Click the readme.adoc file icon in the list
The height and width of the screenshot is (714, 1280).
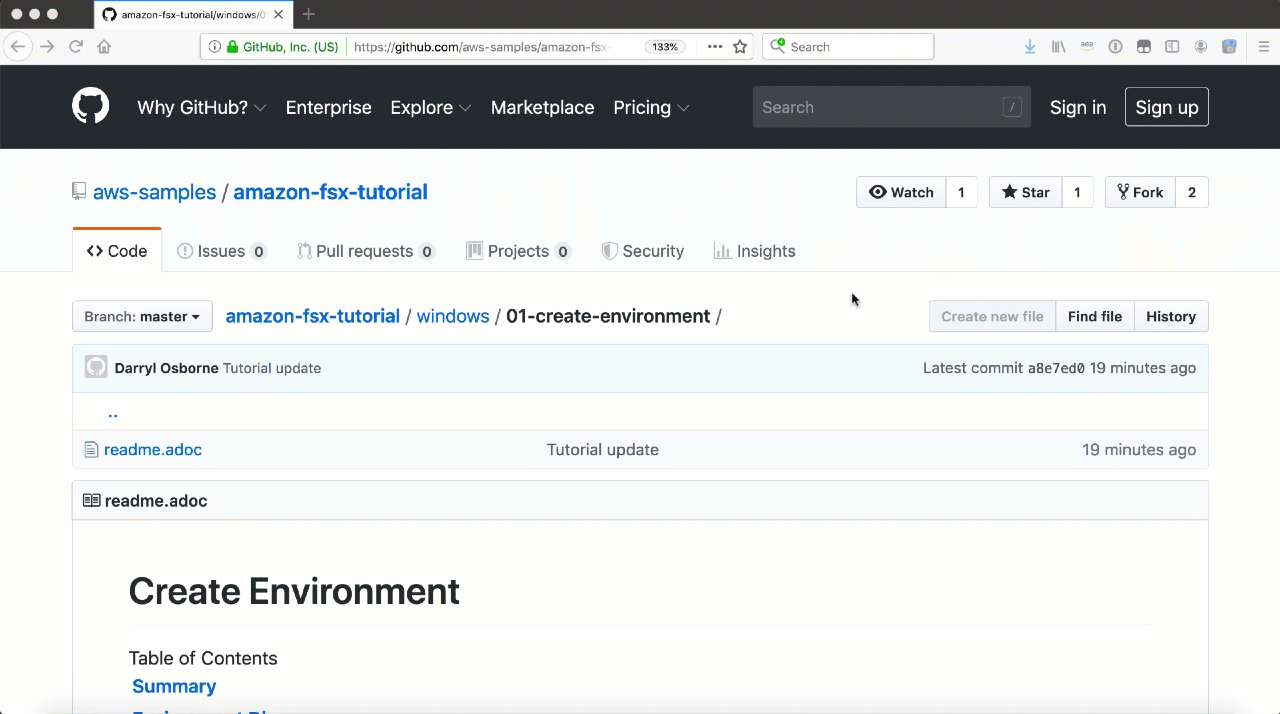pyautogui.click(x=91, y=450)
